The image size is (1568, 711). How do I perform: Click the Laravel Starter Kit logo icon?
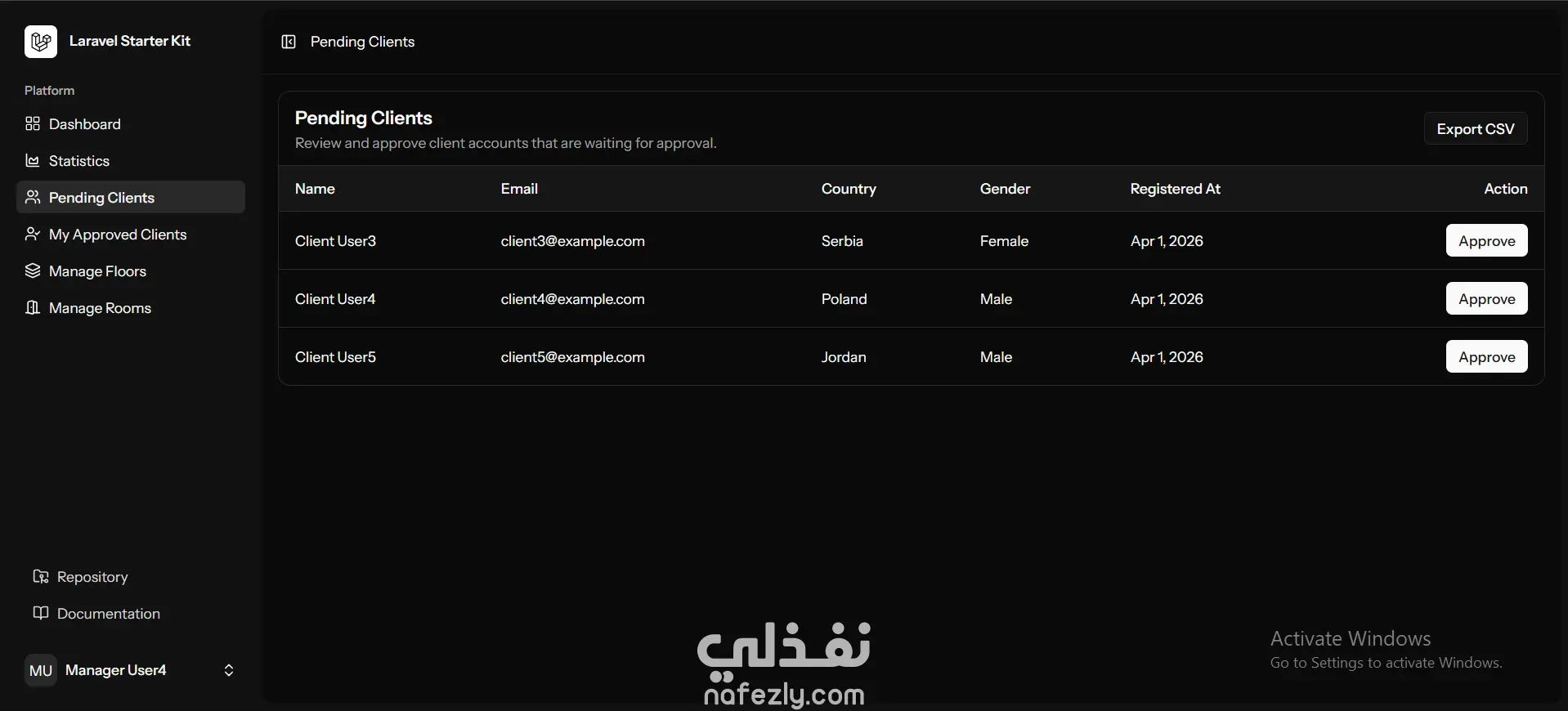41,42
